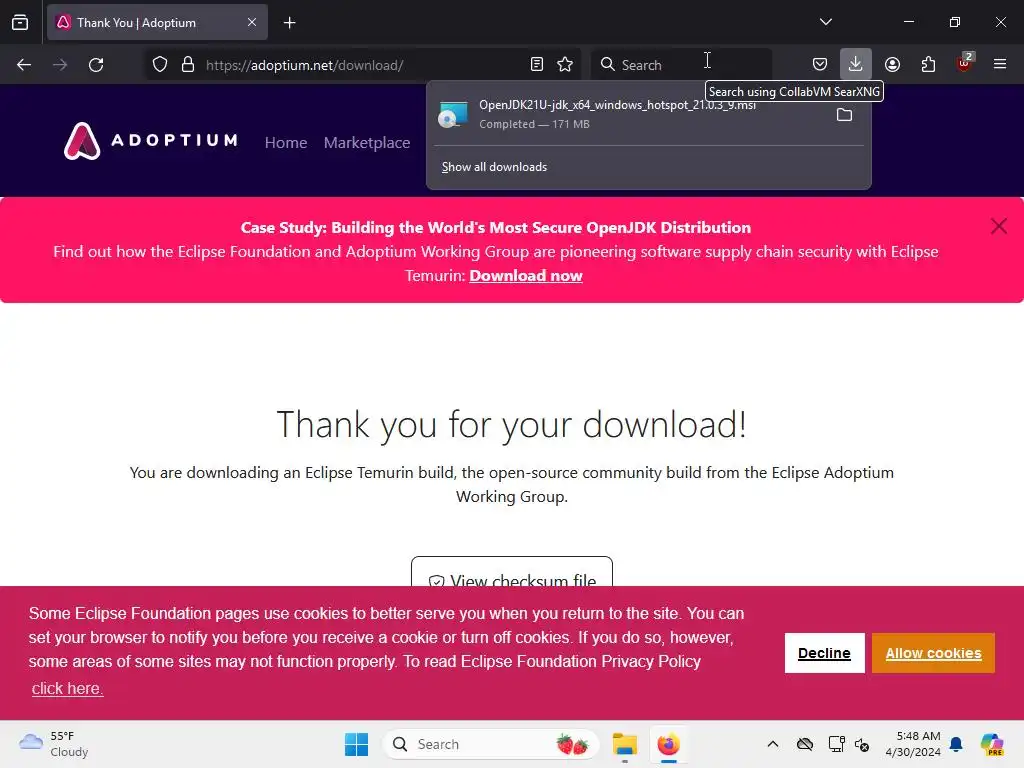Open Windows weather widget
This screenshot has height=768, width=1024.
point(54,744)
